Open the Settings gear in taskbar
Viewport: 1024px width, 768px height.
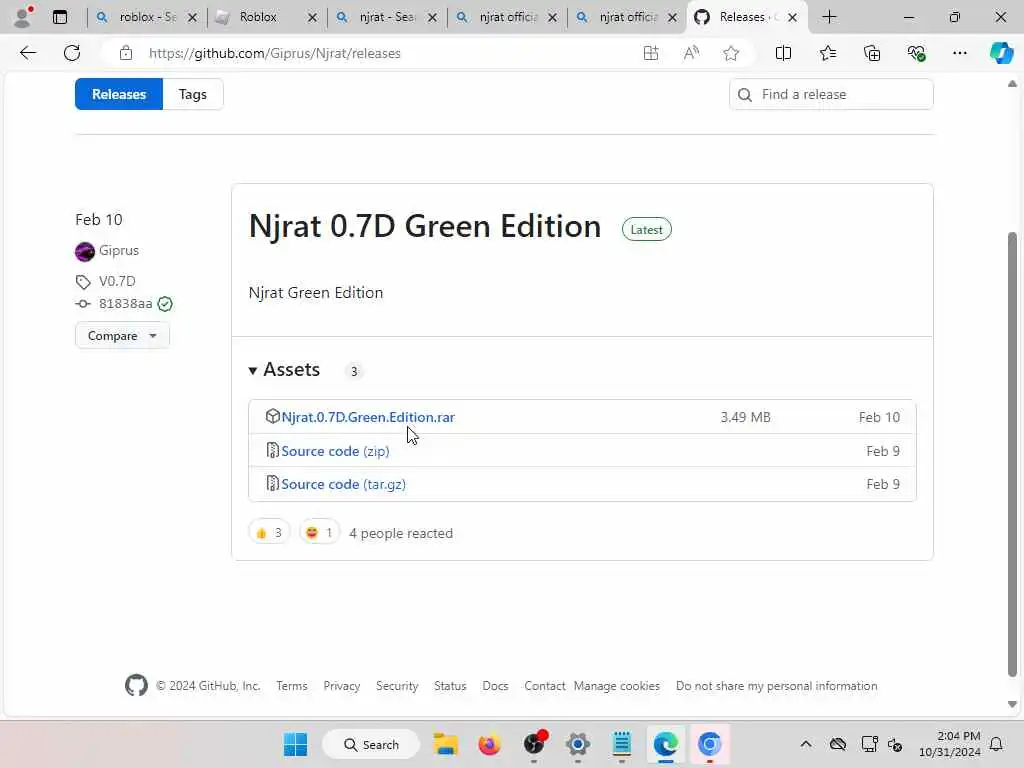[577, 744]
